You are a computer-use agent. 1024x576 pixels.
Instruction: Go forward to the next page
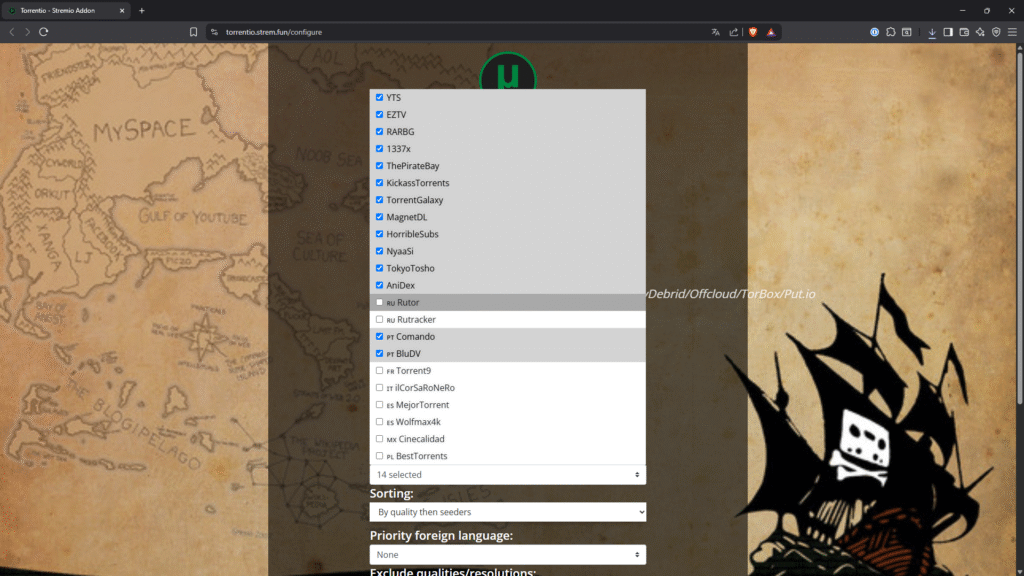tap(27, 32)
